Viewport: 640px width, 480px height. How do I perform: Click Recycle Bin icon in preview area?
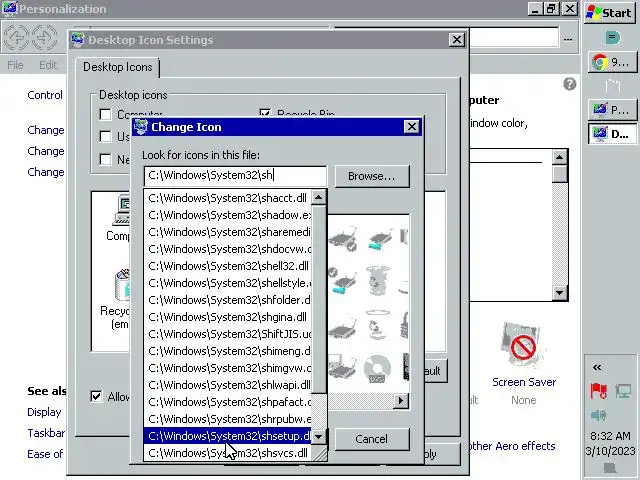coord(122,285)
